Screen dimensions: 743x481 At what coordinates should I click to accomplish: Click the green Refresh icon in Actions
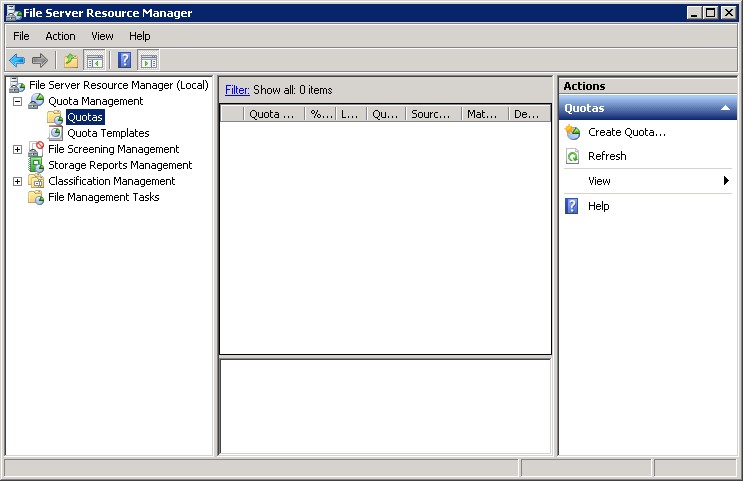pyautogui.click(x=573, y=156)
